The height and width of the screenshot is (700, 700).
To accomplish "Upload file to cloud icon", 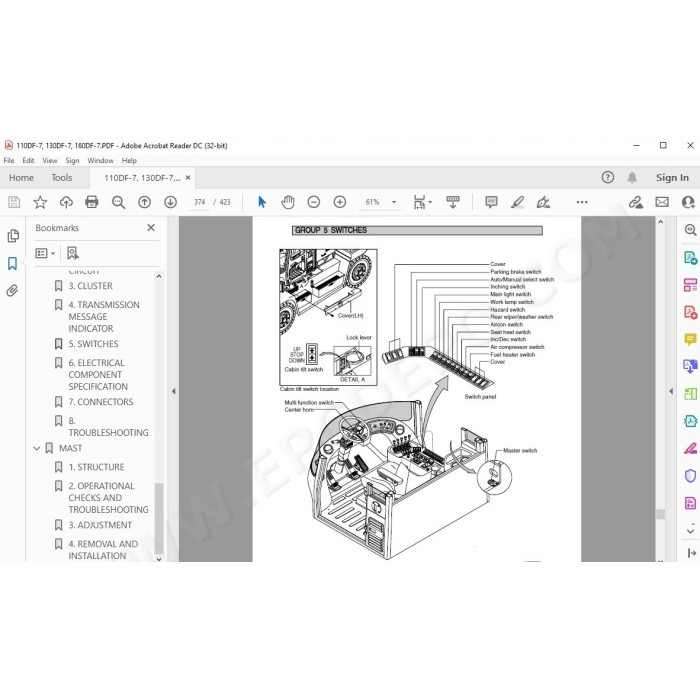I will (66, 202).
